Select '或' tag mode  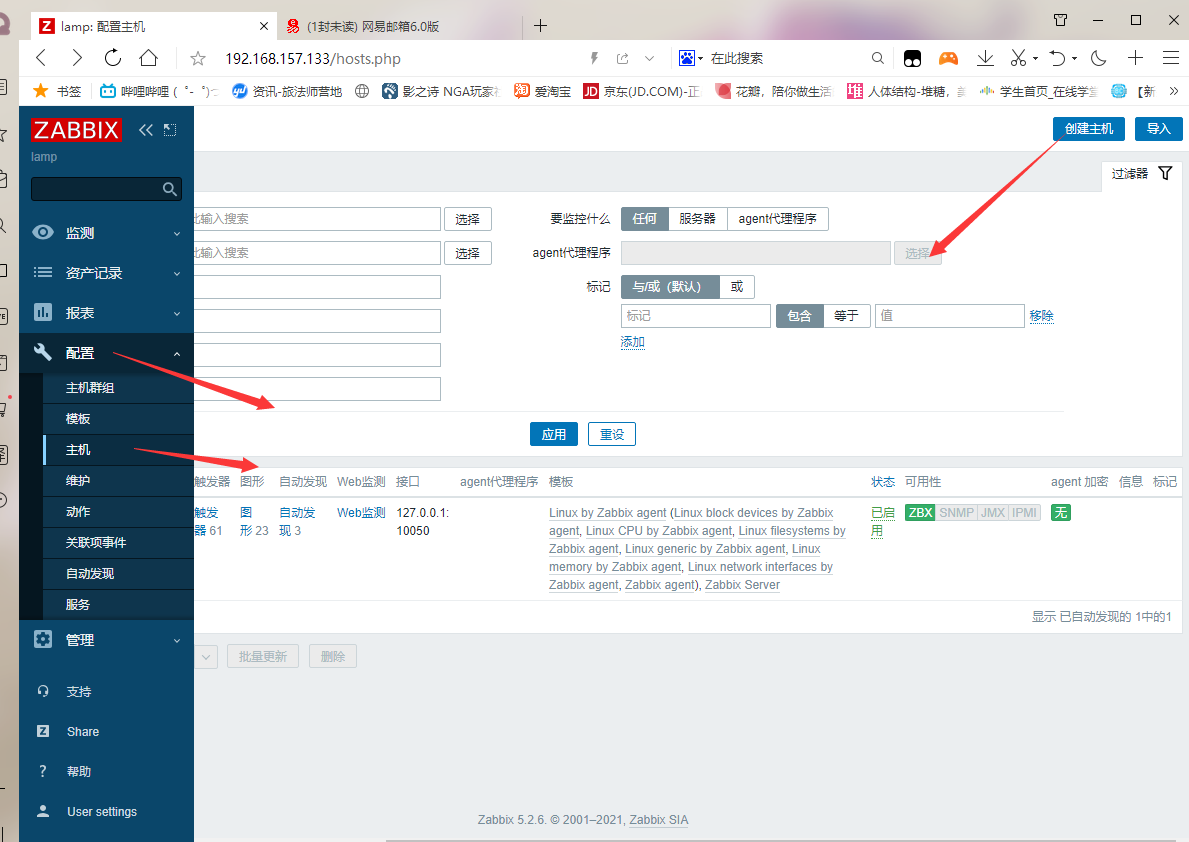click(736, 287)
